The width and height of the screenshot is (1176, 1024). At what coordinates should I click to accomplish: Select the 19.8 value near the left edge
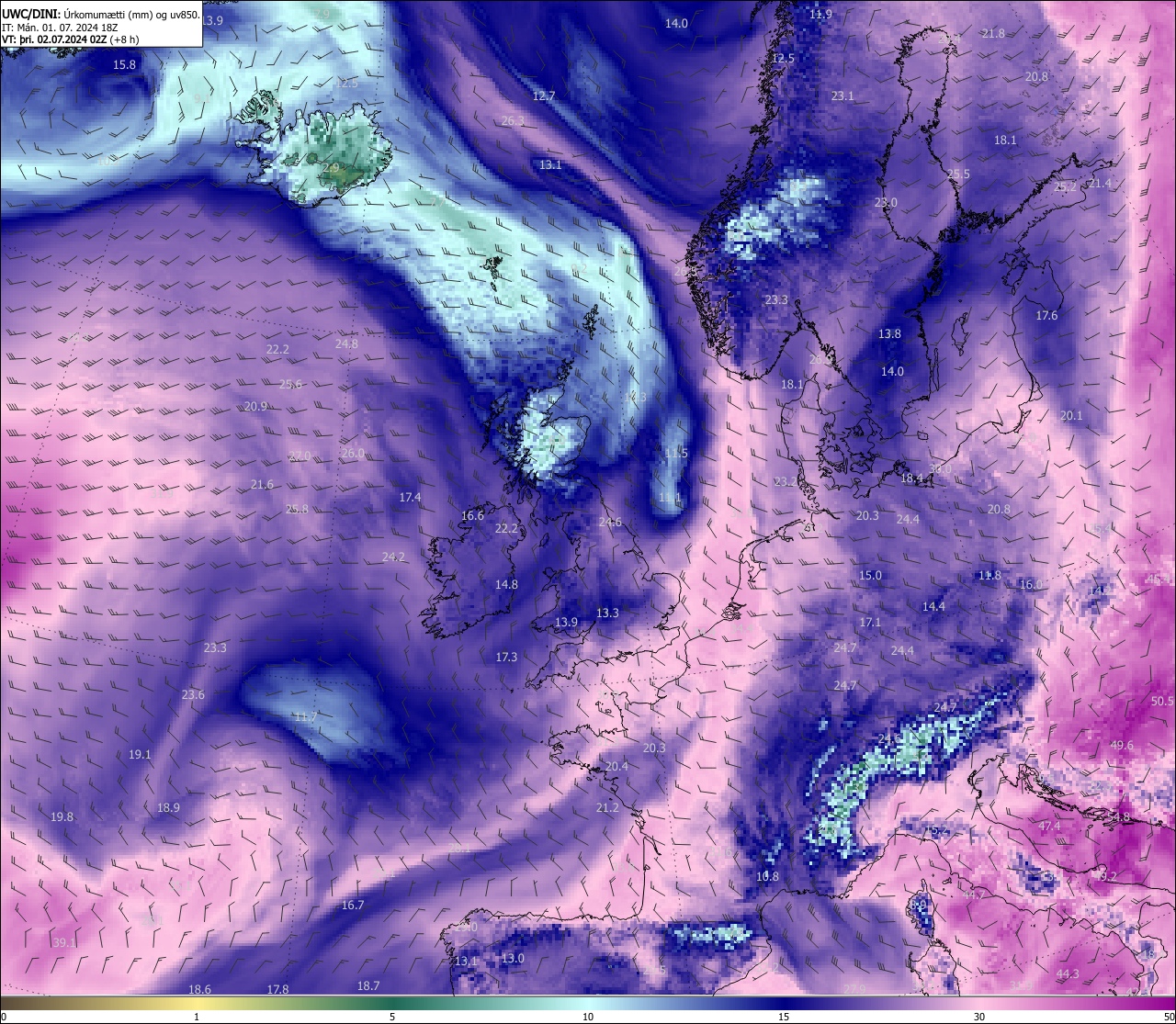(x=62, y=817)
